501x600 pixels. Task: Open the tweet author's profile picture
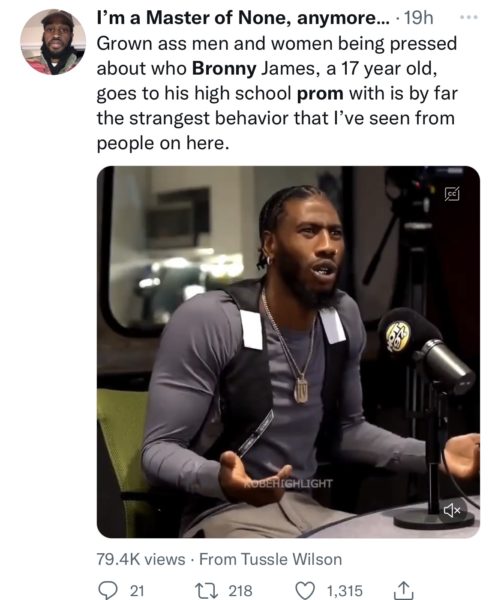click(53, 42)
